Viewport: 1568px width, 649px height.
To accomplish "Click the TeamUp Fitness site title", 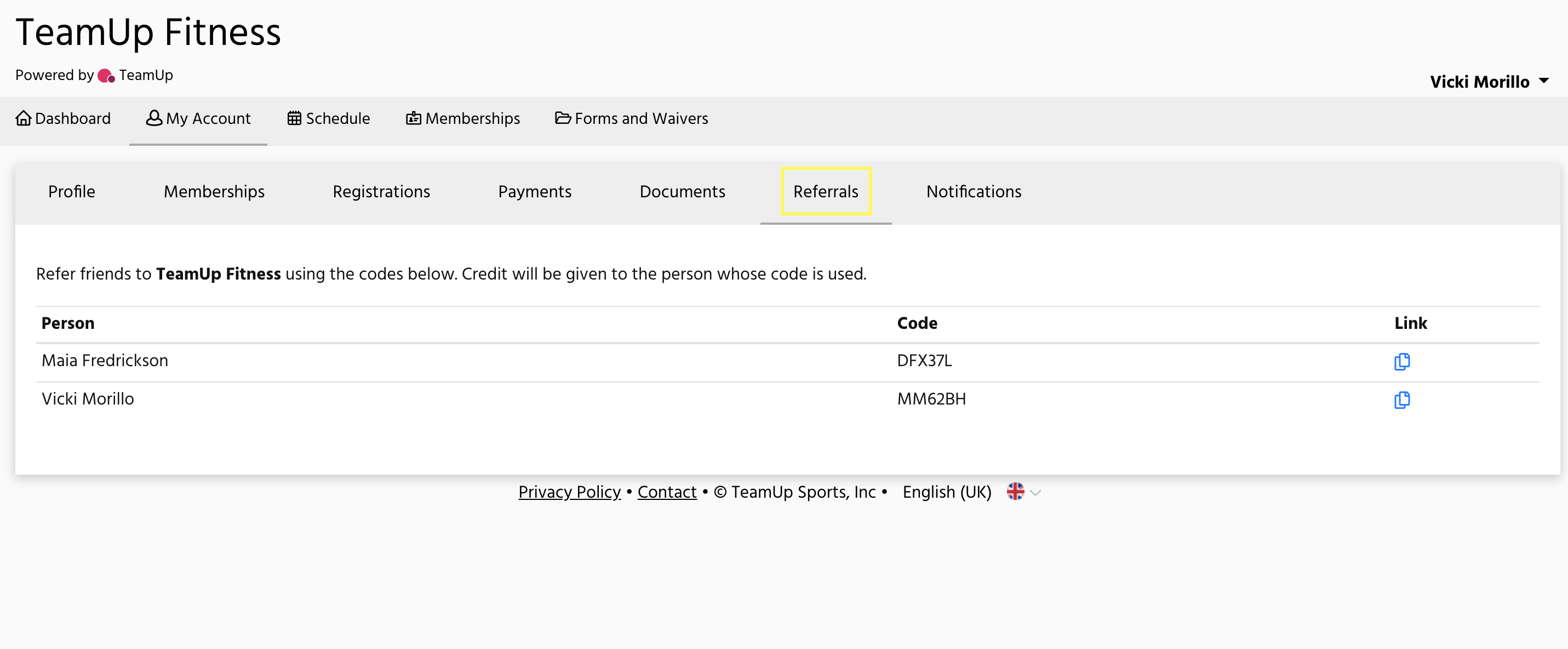I will pyautogui.click(x=148, y=32).
